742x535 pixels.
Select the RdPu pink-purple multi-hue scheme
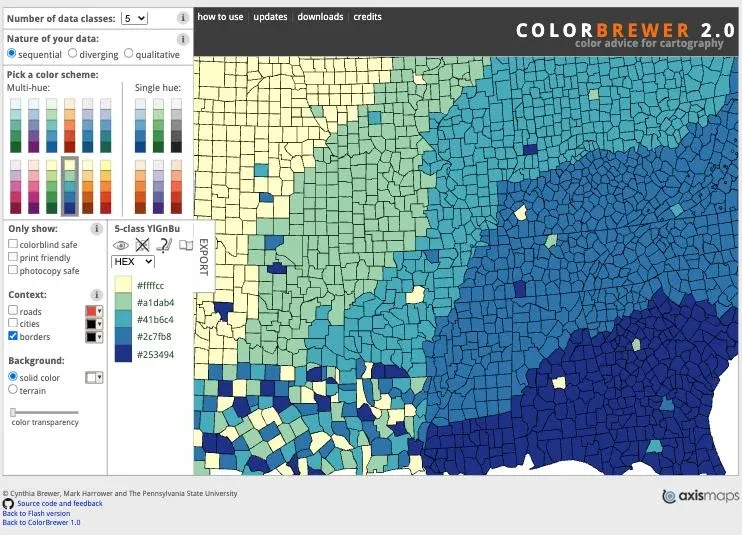[34, 187]
